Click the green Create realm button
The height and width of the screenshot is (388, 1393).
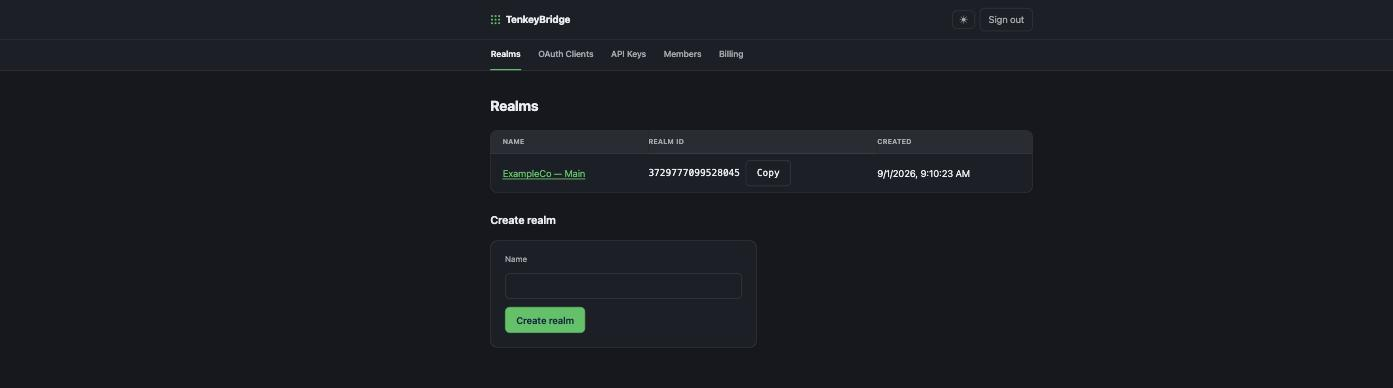[545, 321]
